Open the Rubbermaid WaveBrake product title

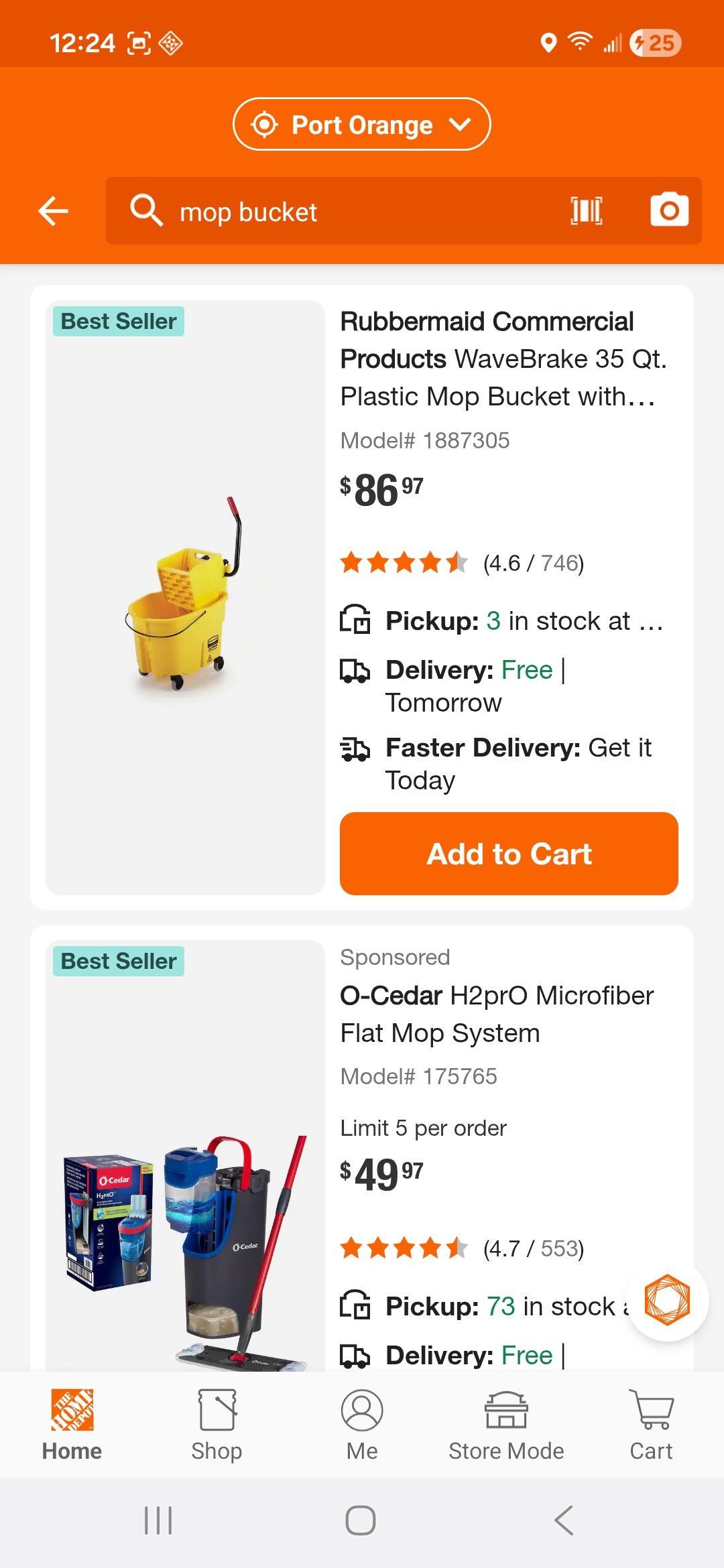pos(503,359)
